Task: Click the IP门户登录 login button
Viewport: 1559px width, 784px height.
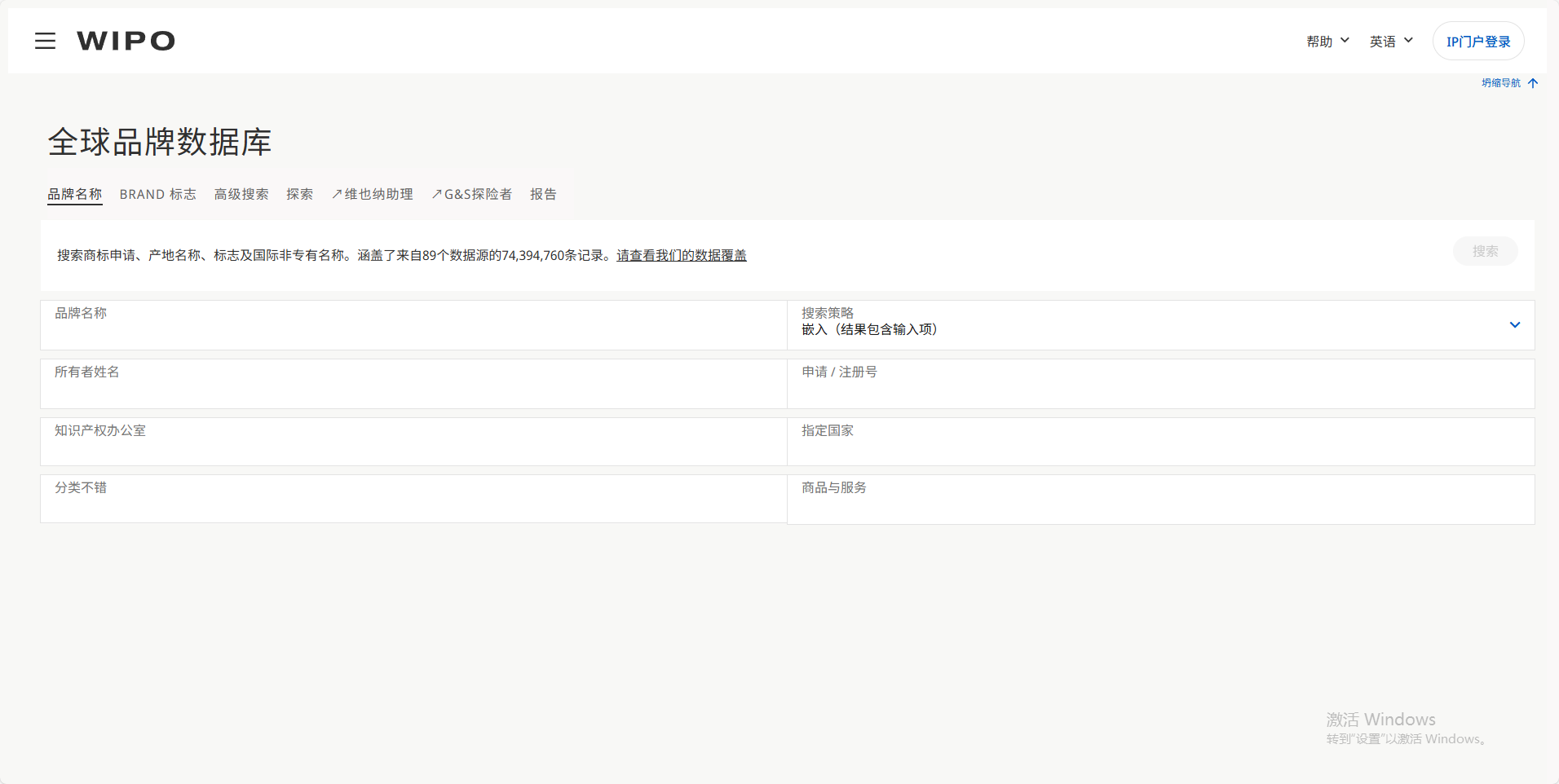Action: coord(1477,42)
